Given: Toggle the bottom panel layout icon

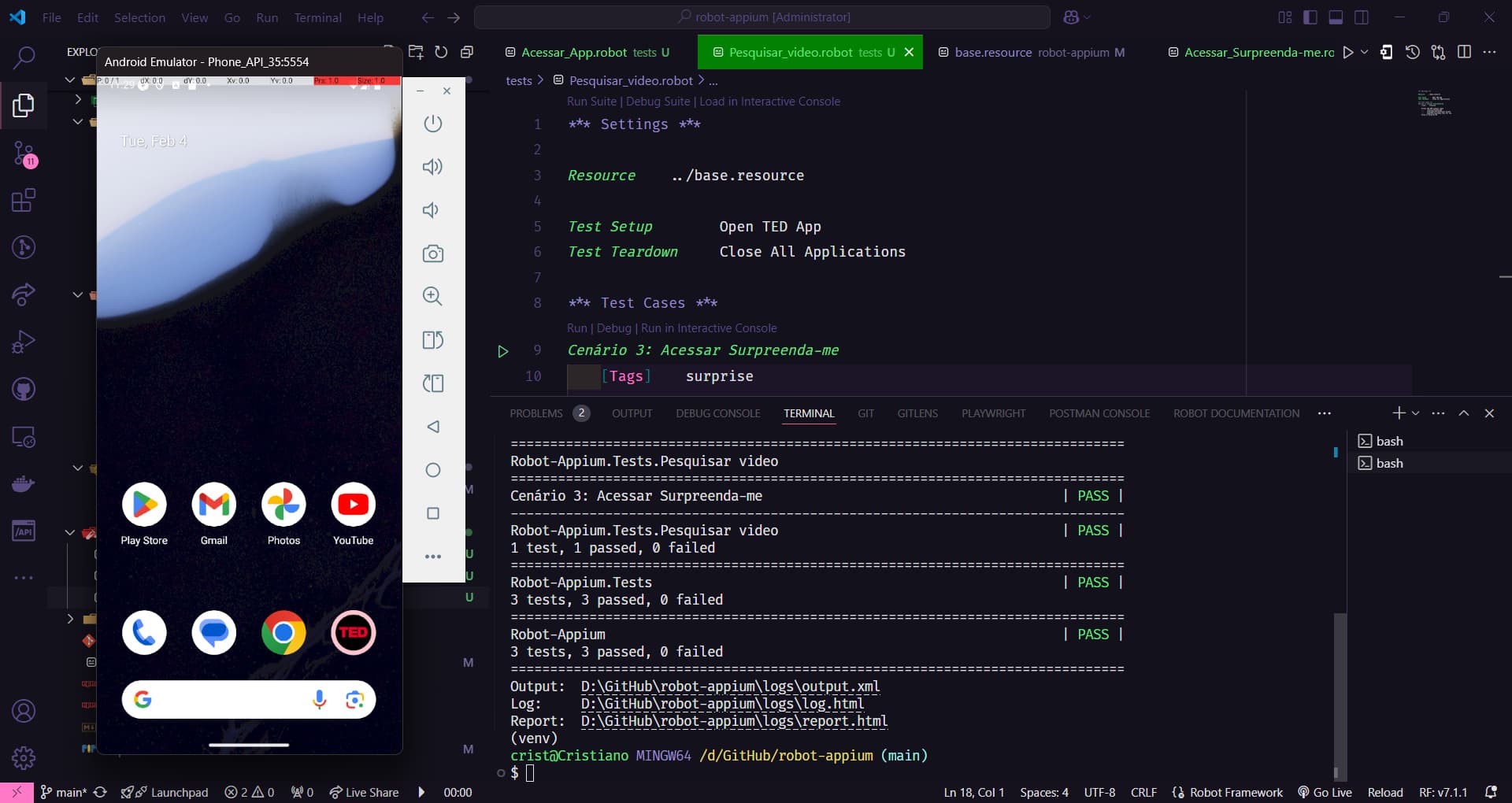Looking at the screenshot, I should click(1336, 17).
